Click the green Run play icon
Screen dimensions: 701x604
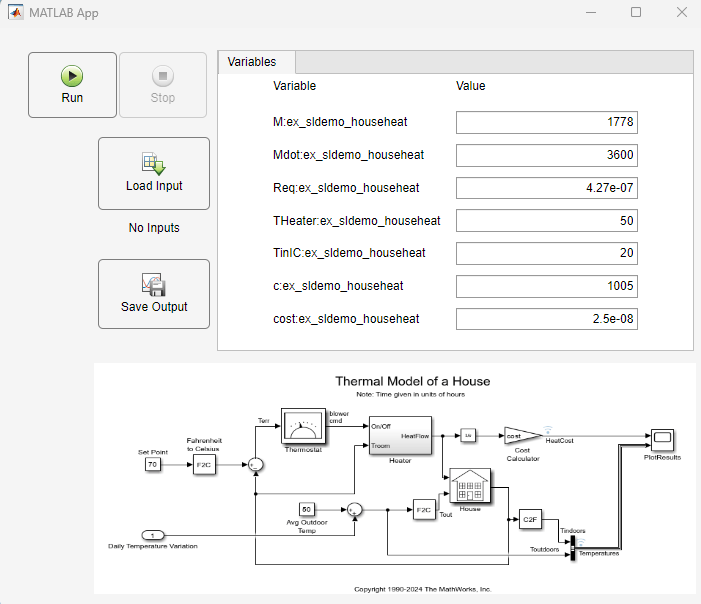(72, 76)
